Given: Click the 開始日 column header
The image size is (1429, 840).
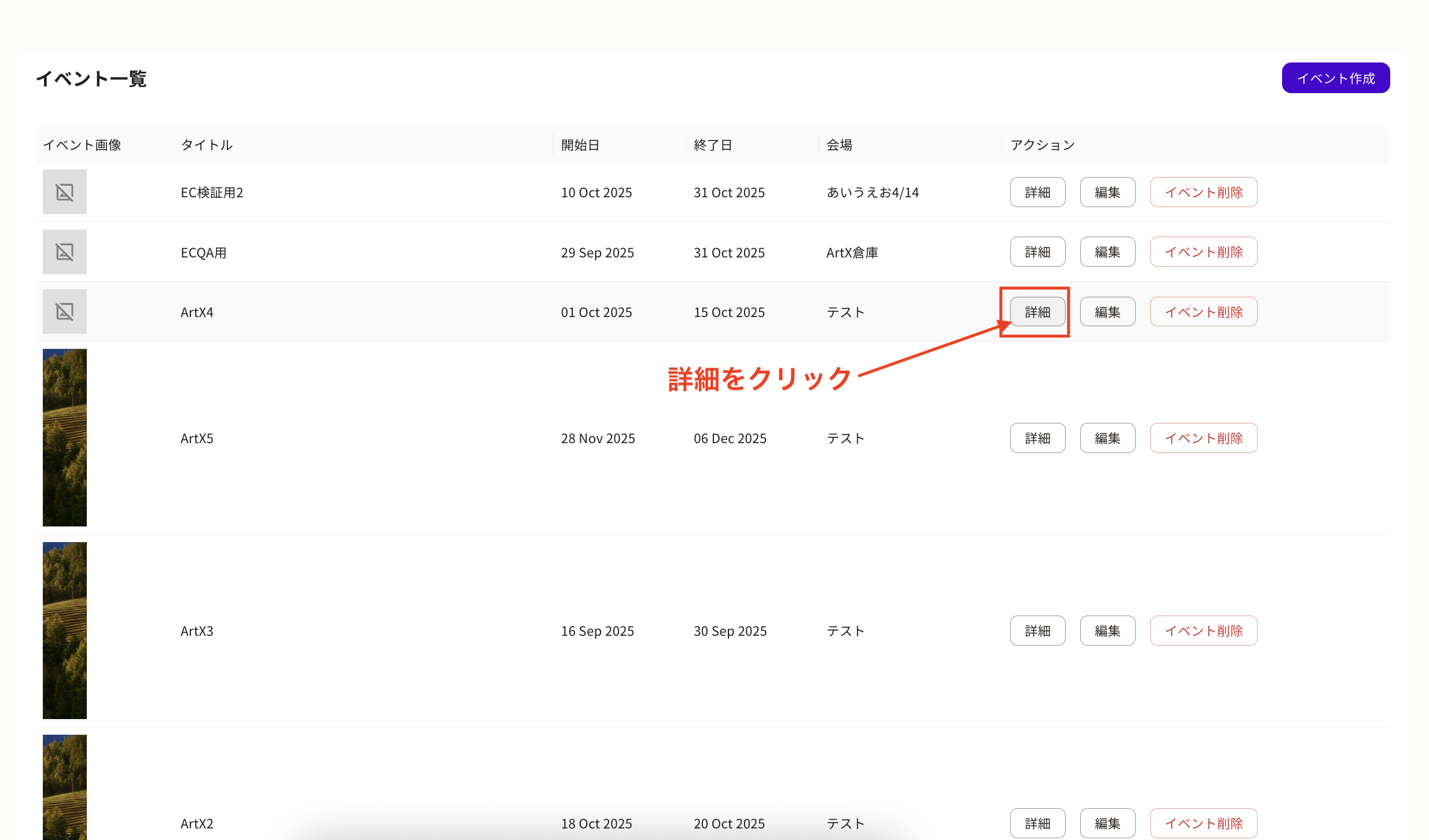Looking at the screenshot, I should click(x=580, y=145).
